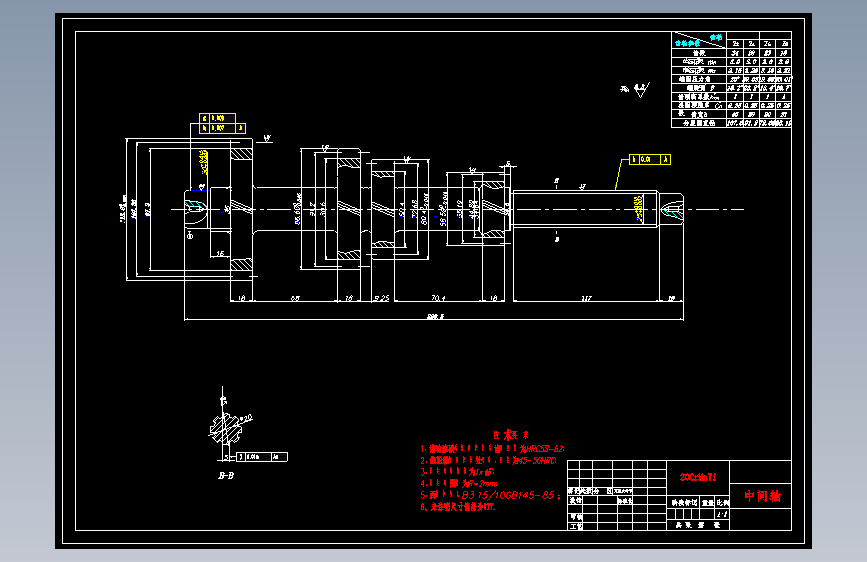Select the red technical requirements heading
The image size is (867, 562).
pyautogui.click(x=511, y=435)
